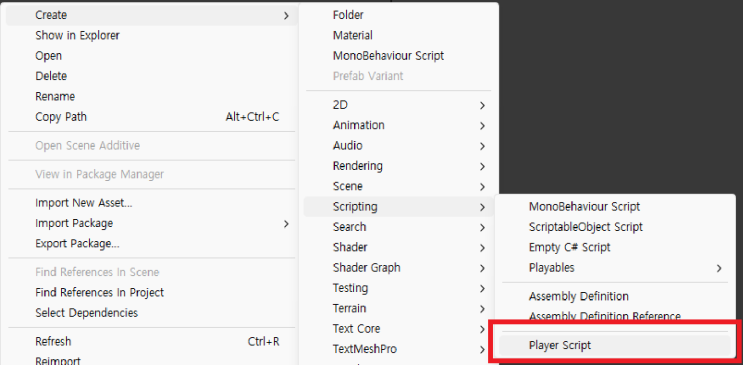Viewport: 743px width, 365px height.
Task: Open the Create submenu
Action: pyautogui.click(x=152, y=15)
